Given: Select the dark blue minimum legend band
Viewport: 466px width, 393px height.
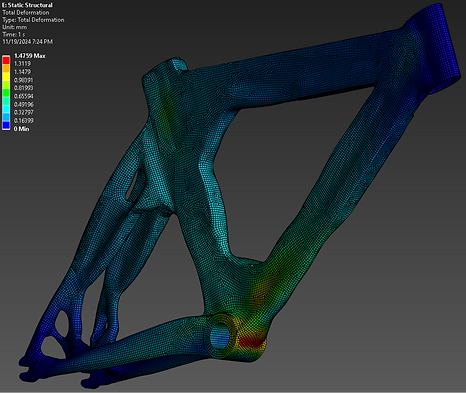Looking at the screenshot, I should [6, 125].
